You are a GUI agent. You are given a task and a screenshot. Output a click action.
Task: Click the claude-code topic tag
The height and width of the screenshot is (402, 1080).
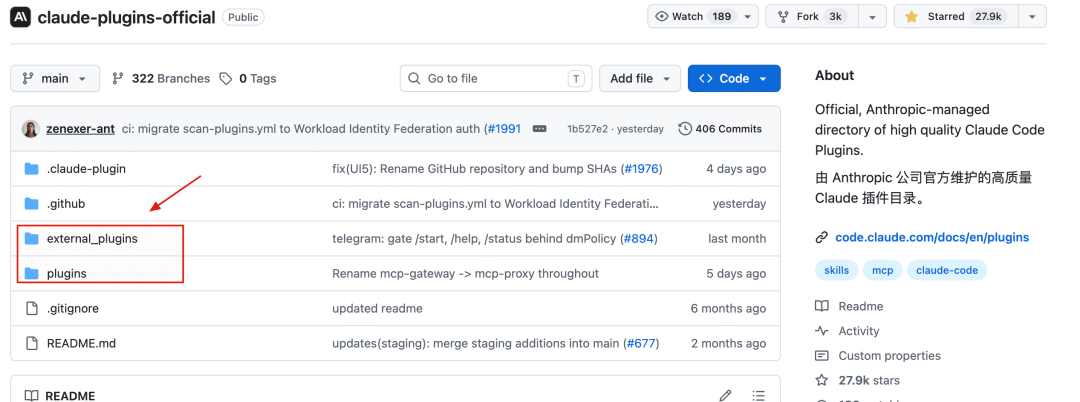coord(947,271)
